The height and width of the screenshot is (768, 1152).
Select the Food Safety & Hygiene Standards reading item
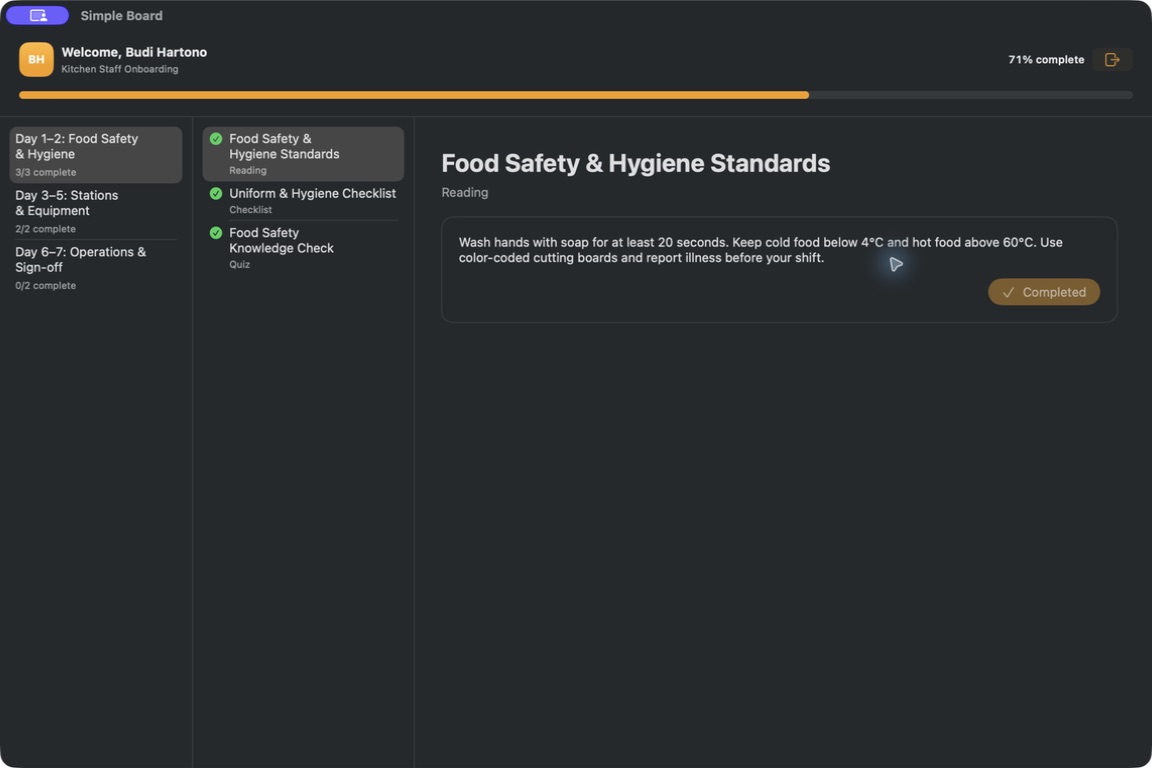coord(303,154)
